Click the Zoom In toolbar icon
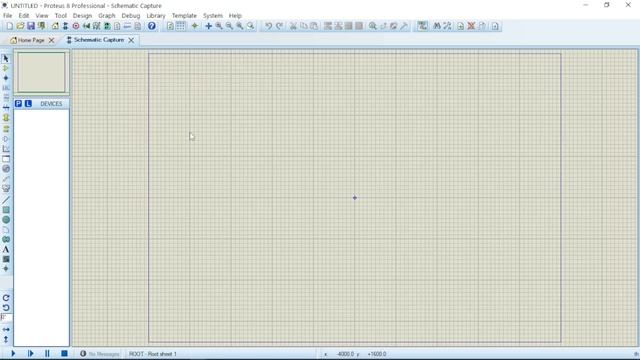 [219, 26]
